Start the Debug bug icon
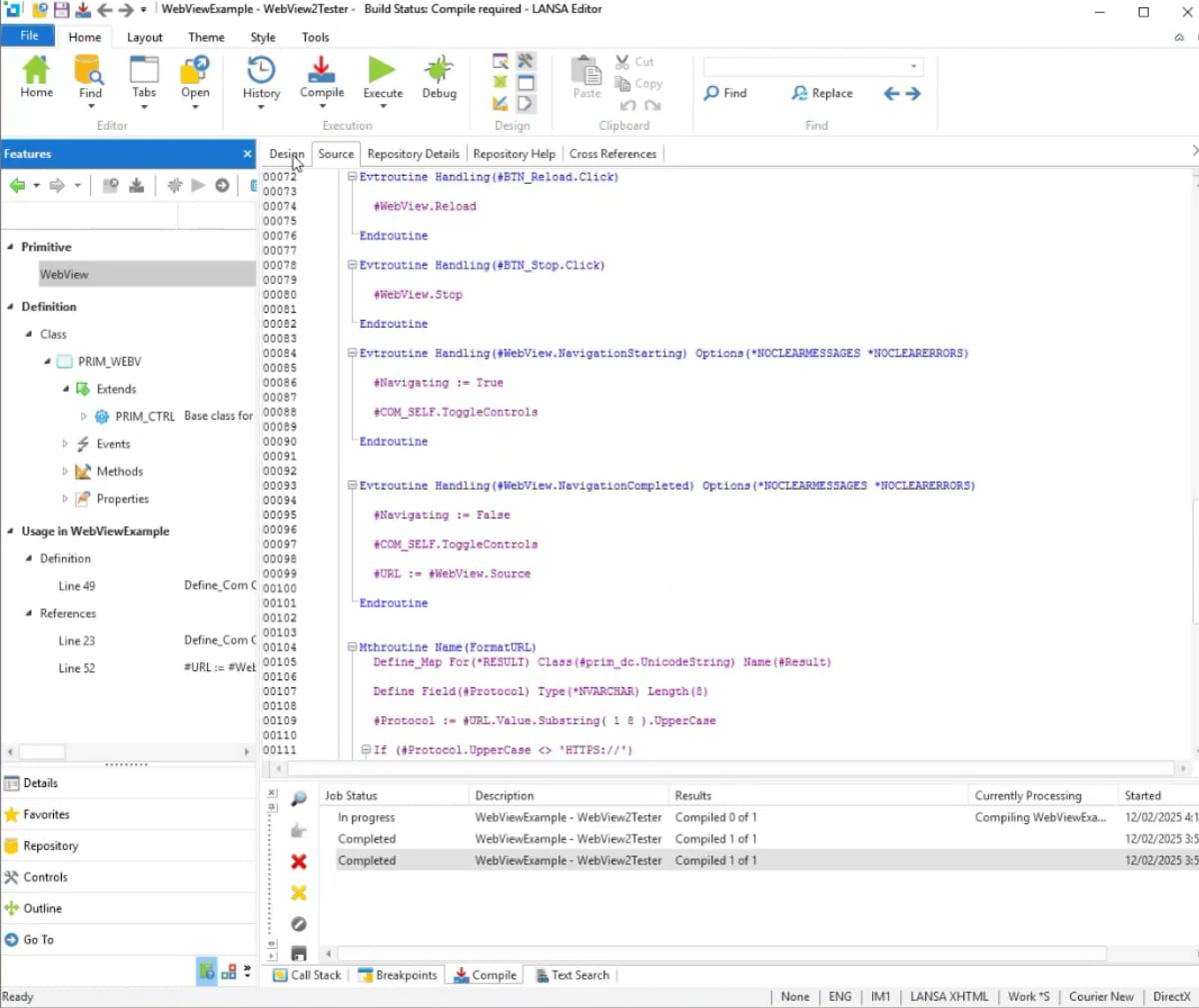1199x1008 pixels. click(x=439, y=70)
